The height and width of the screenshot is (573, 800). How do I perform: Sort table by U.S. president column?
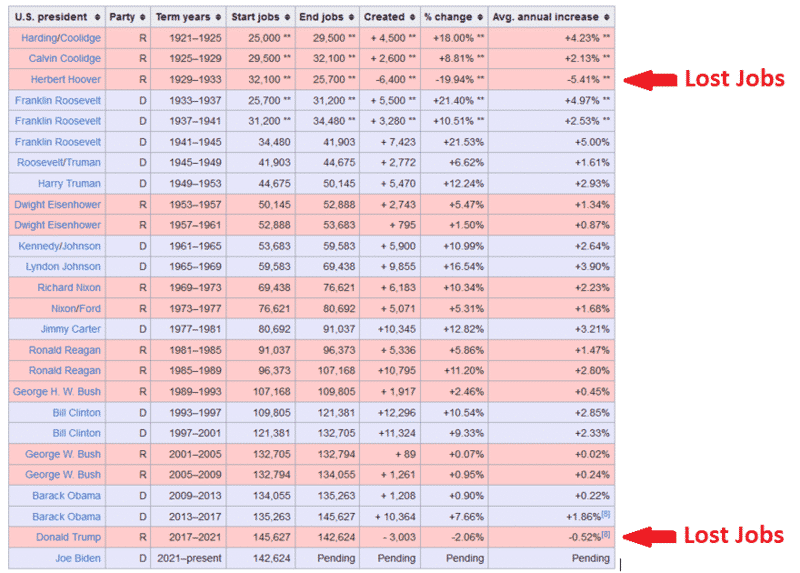pos(96,17)
